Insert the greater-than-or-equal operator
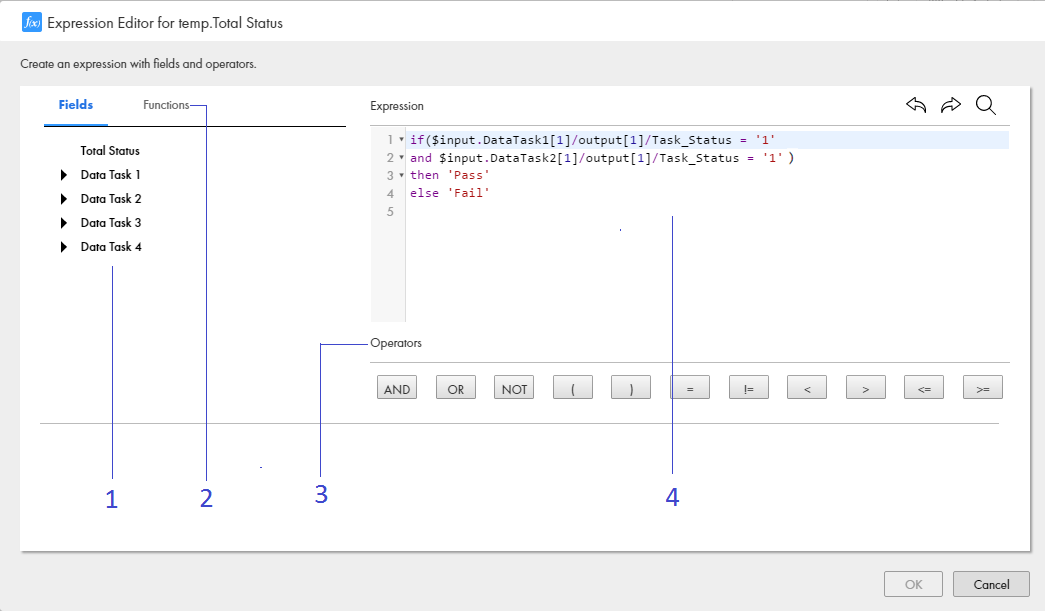Screen dimensions: 1049x611 click(x=983, y=387)
